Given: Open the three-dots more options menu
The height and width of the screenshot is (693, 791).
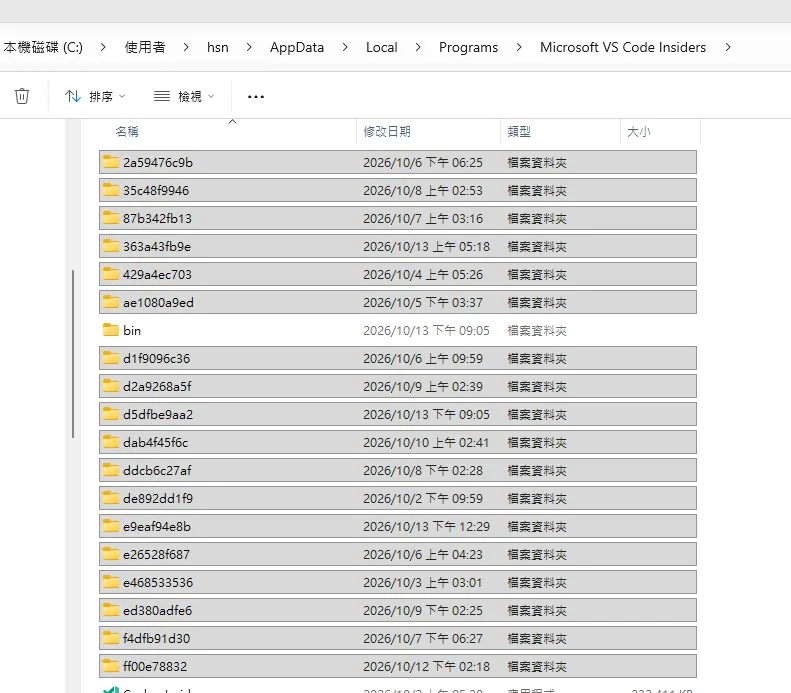Looking at the screenshot, I should pyautogui.click(x=256, y=96).
